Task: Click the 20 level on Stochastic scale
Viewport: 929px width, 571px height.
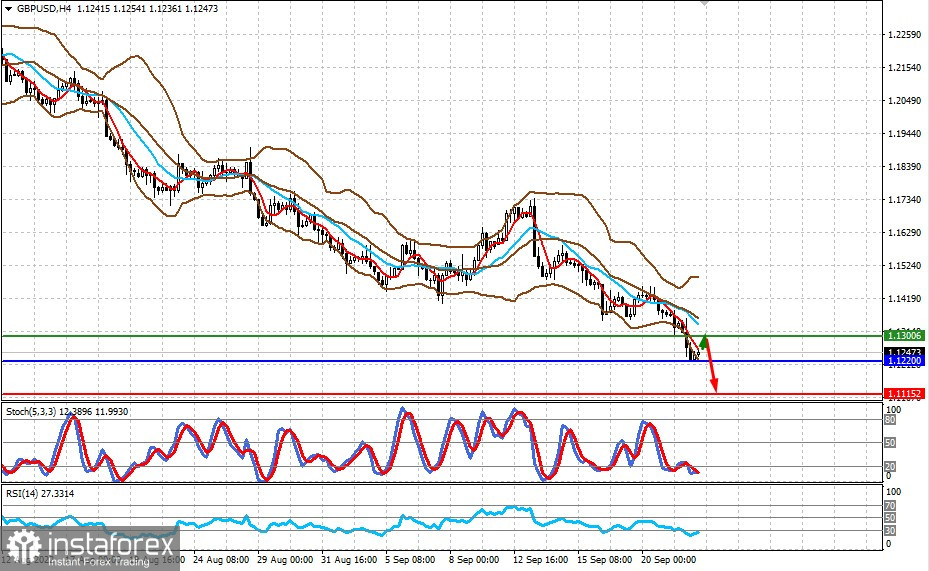Action: pyautogui.click(x=890, y=467)
